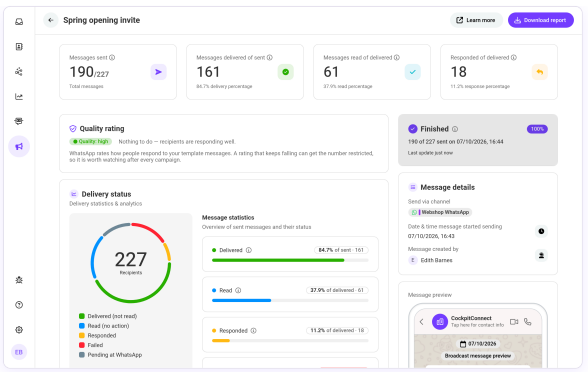The image size is (588, 372).
Task: Click the "37.9% of delivered · 61" badge
Action: click(337, 290)
